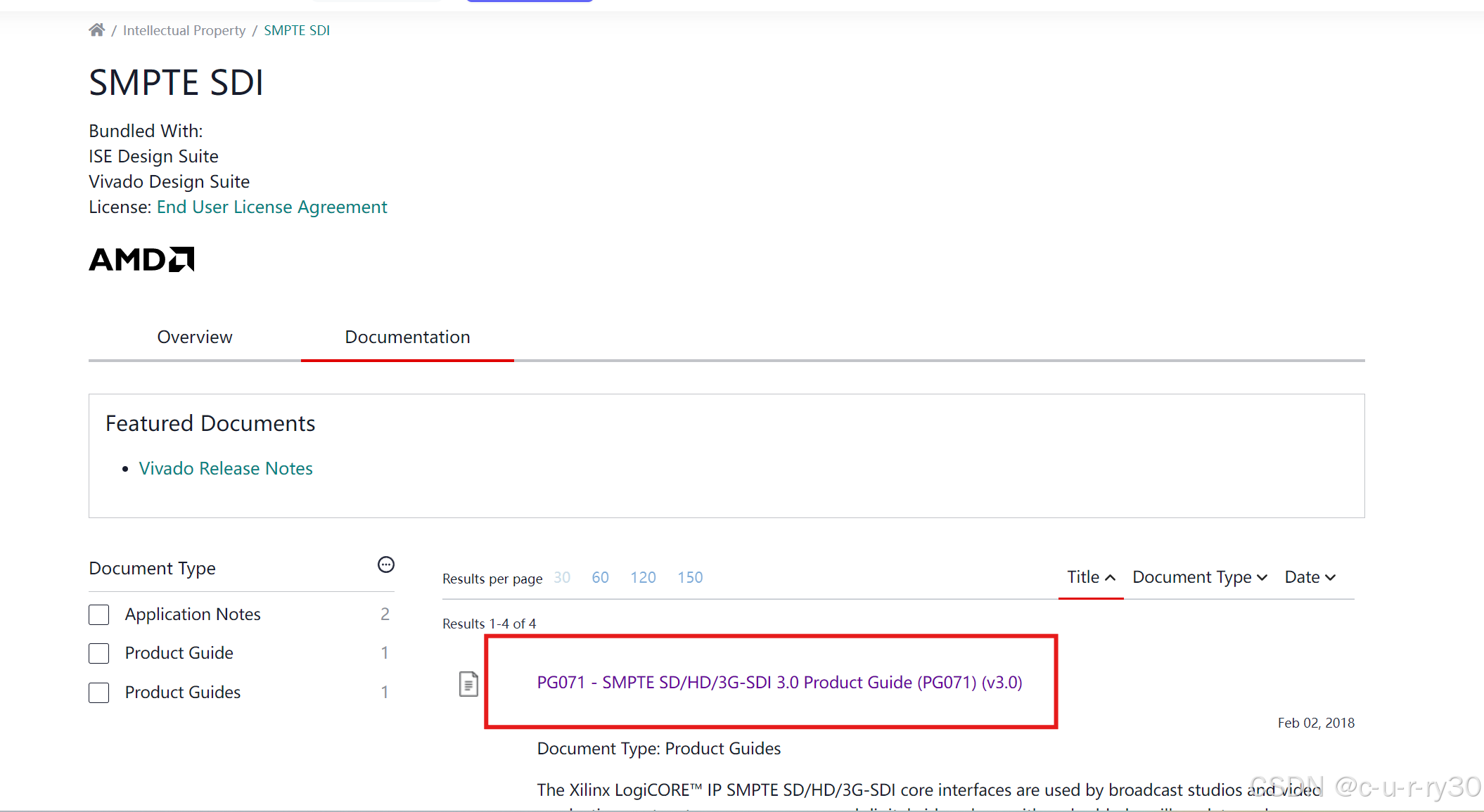Click the AMD logo
The height and width of the screenshot is (812, 1484).
tap(141, 259)
